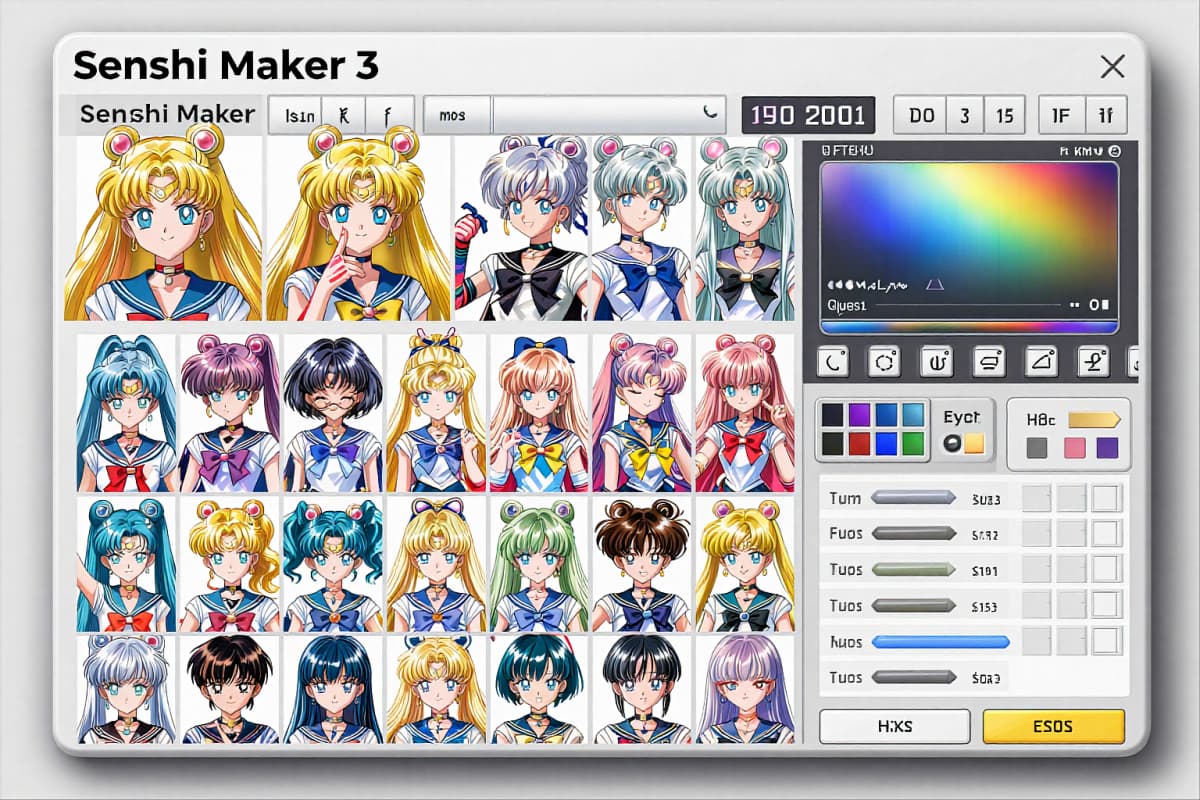
Task: Adjust the Tuos S153 slider
Action: [912, 605]
